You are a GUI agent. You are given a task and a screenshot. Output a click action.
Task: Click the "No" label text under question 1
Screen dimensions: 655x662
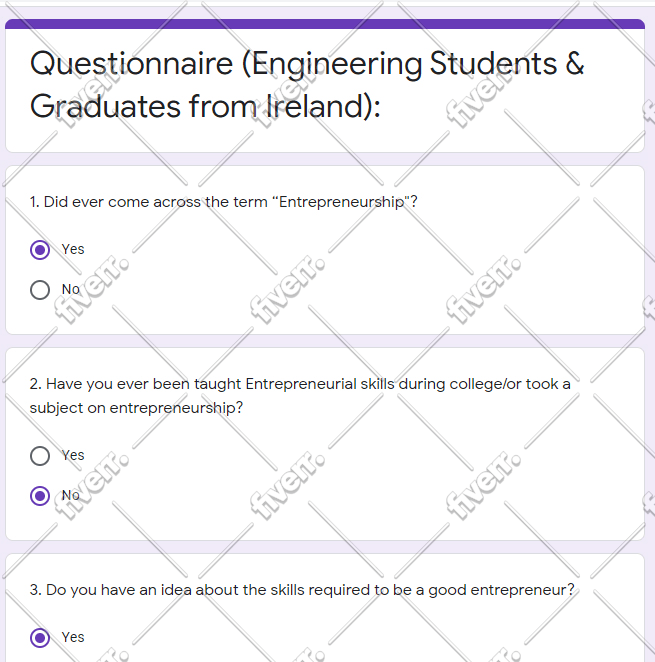point(71,289)
